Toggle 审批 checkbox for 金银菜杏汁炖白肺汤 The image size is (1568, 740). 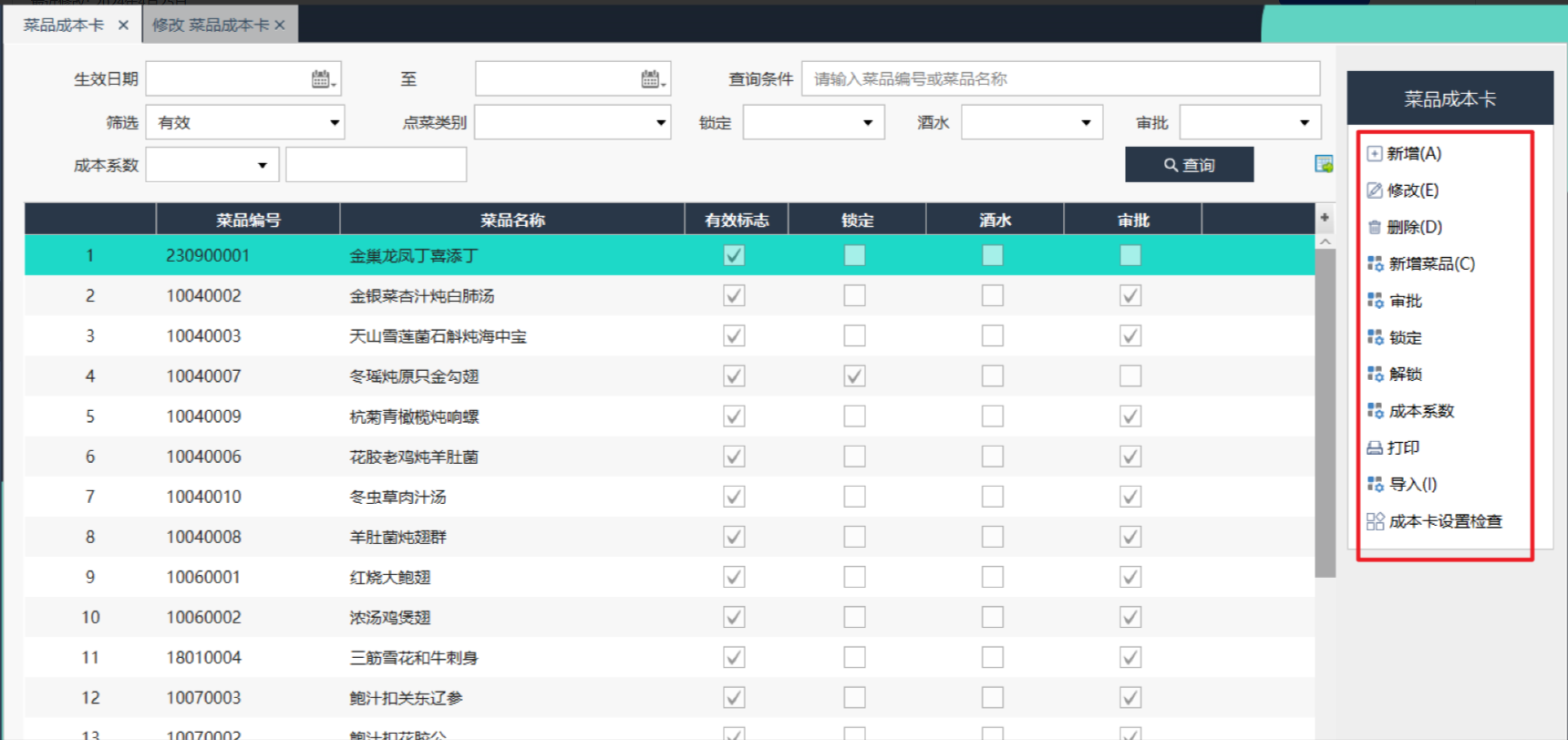pyautogui.click(x=1130, y=296)
